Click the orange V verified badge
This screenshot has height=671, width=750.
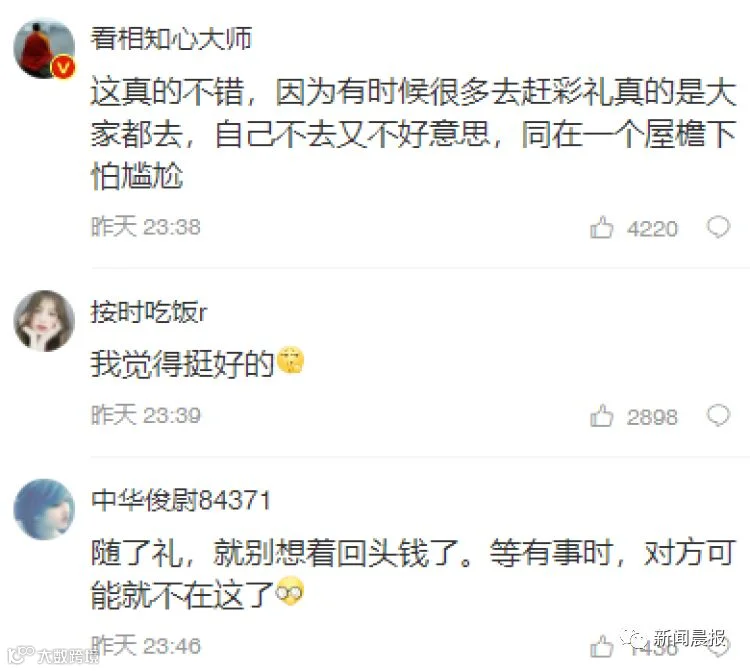(x=63, y=67)
